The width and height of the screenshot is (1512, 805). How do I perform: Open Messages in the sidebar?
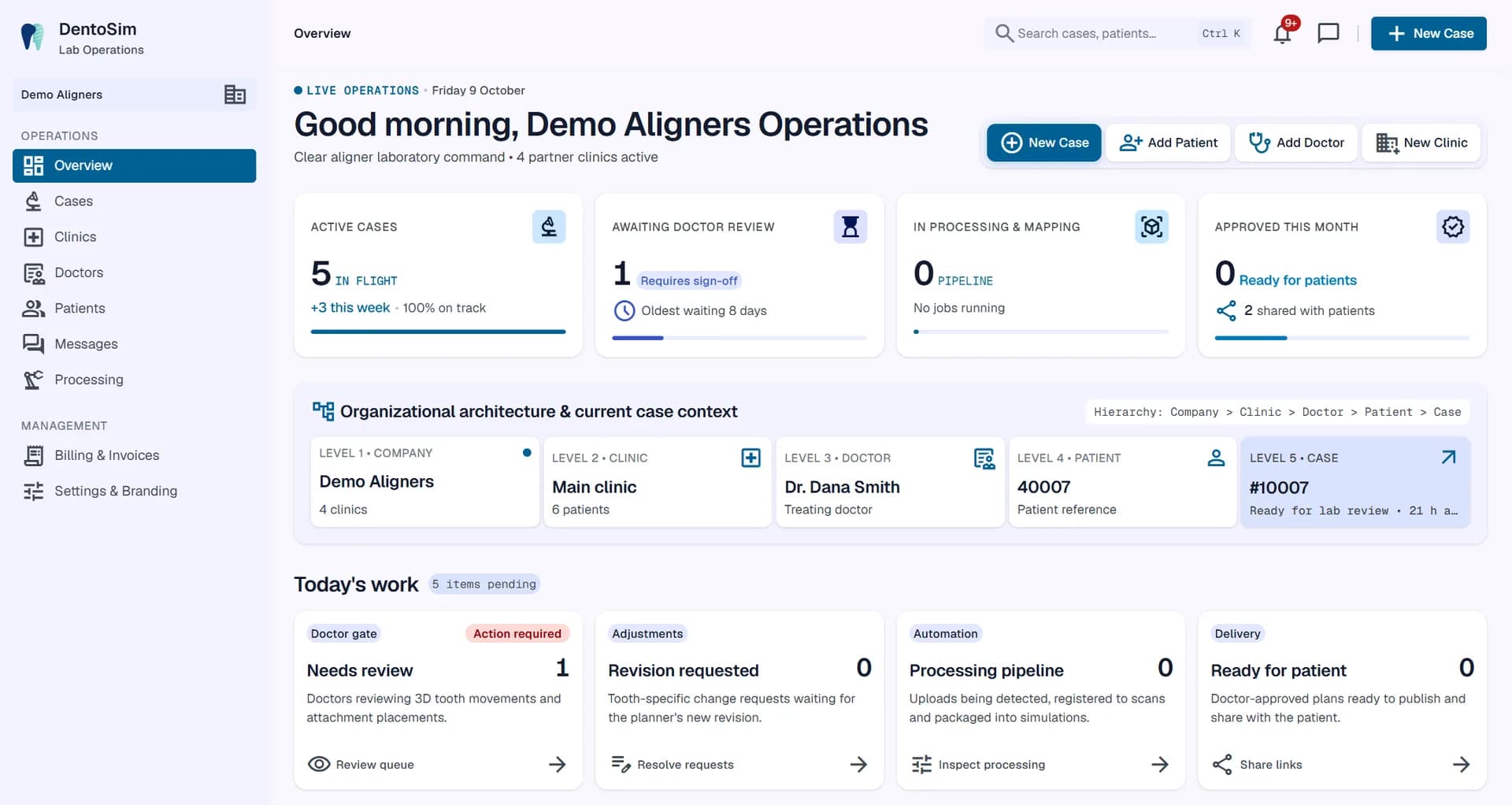(134, 344)
